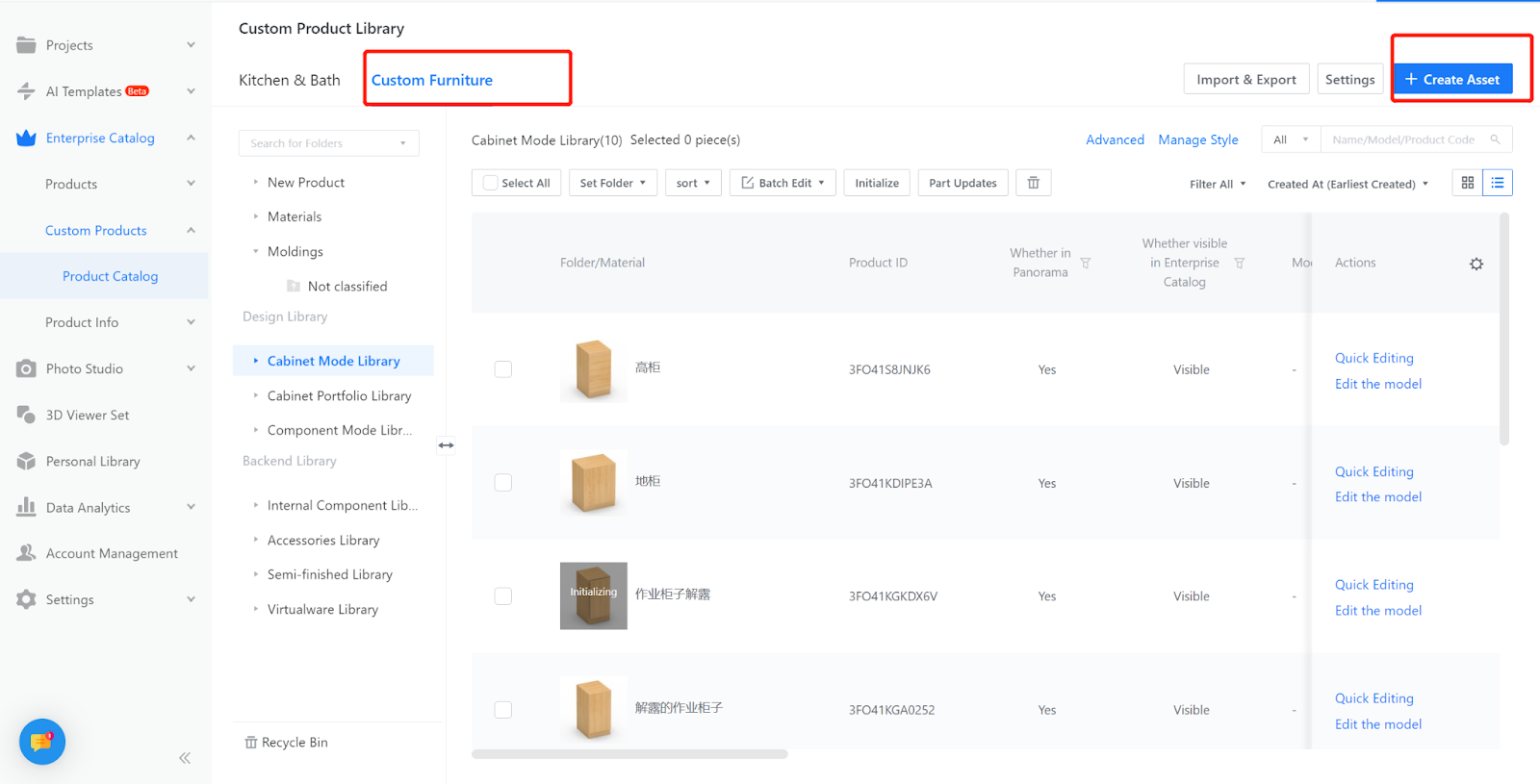
Task: Collapse the left sidebar with double-arrow
Action: [185, 758]
